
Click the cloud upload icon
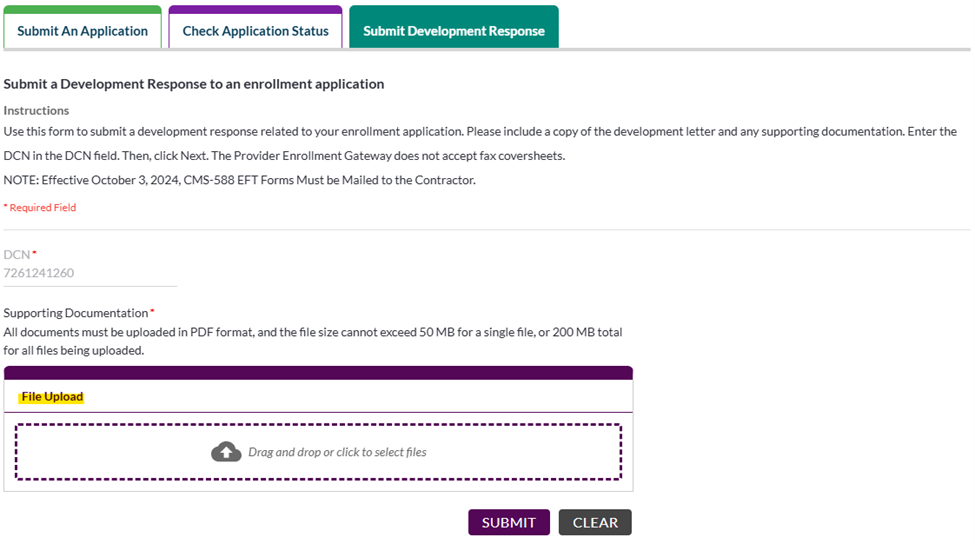point(226,452)
